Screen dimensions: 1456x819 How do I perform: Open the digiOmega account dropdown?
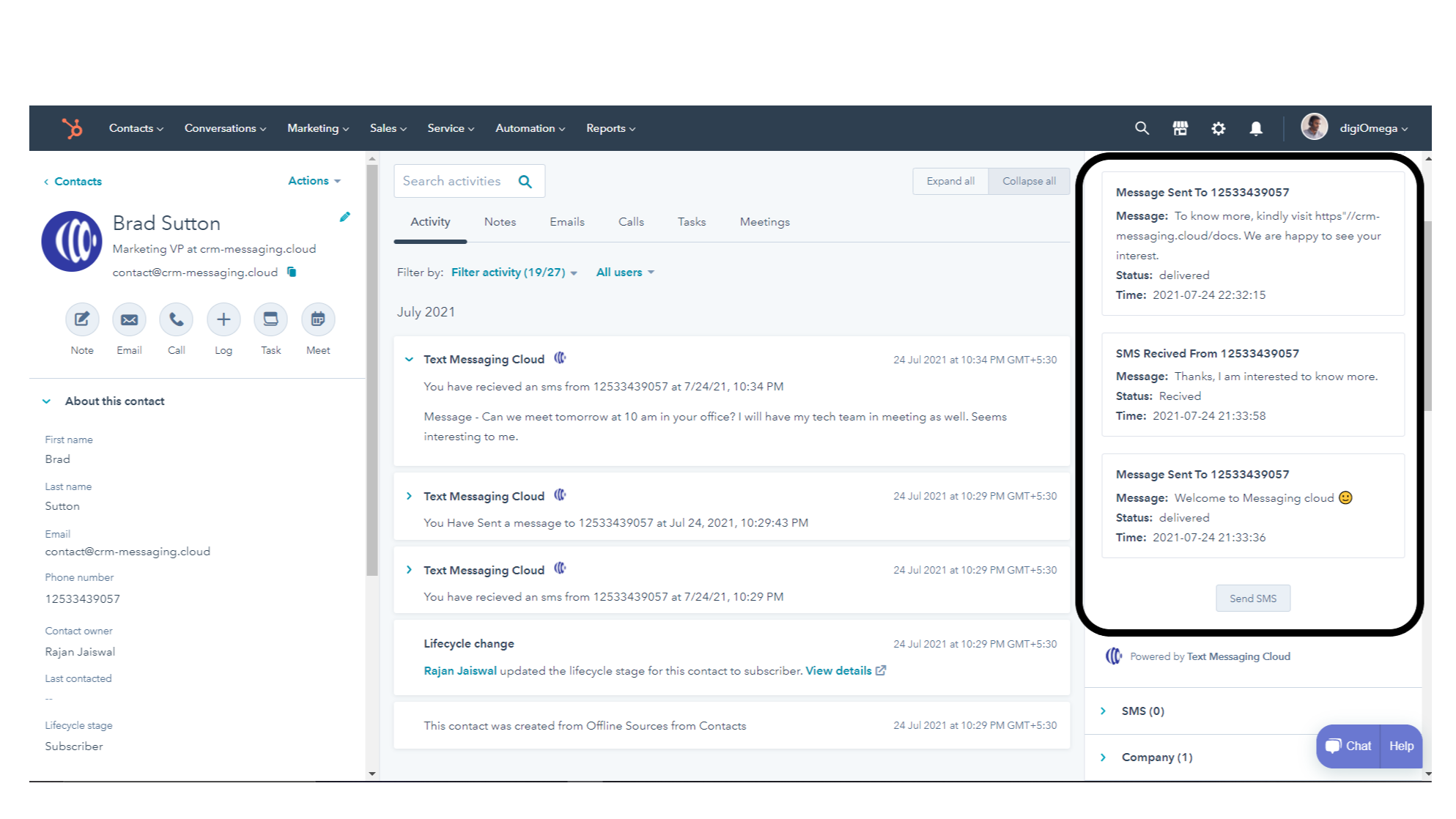tap(1373, 128)
